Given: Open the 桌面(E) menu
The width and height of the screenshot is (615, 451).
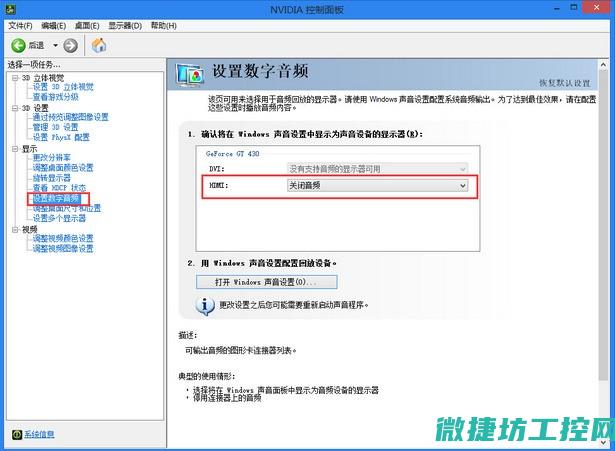Looking at the screenshot, I should click(x=87, y=26).
